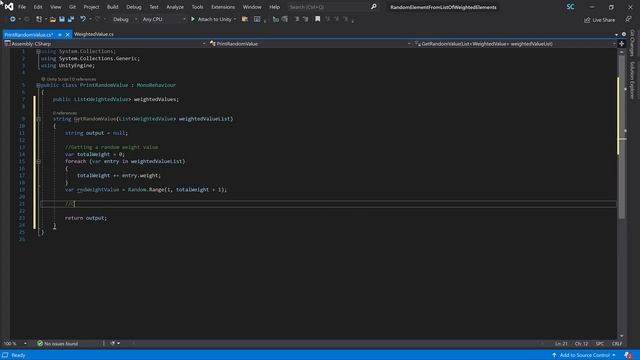Click the CRLF line ending indicator
The height and width of the screenshot is (360, 640).
(x=617, y=344)
